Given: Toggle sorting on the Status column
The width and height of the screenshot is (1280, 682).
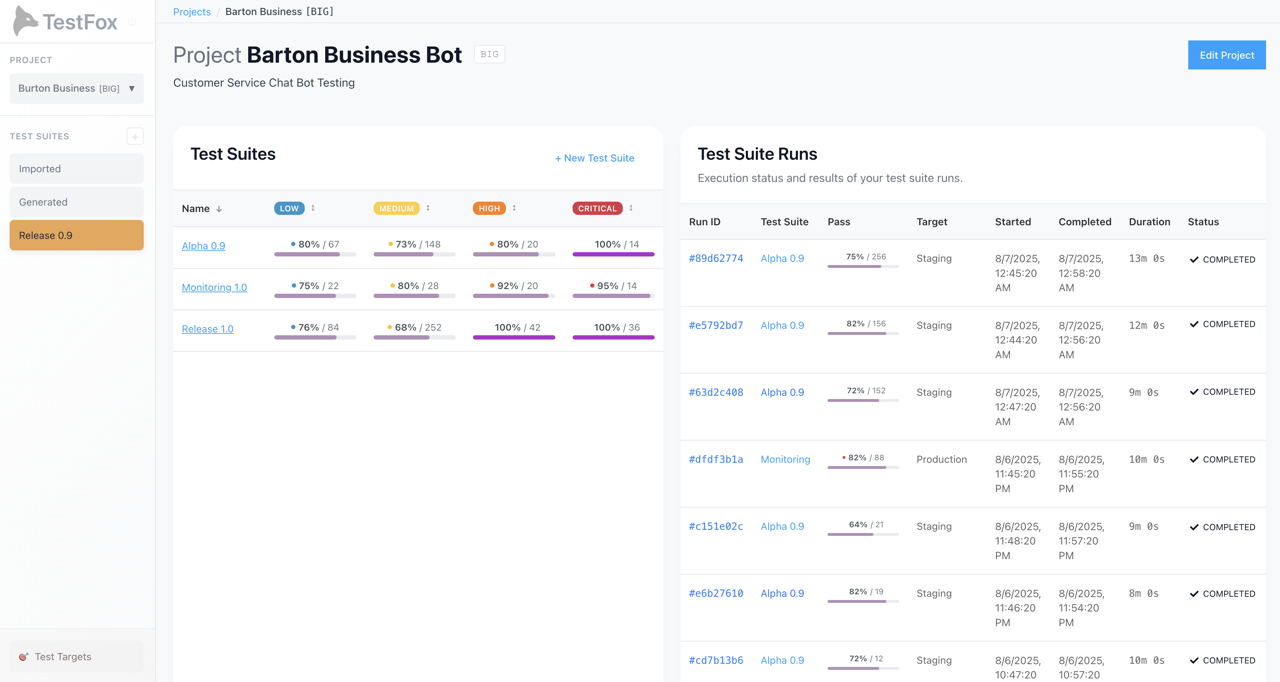Looking at the screenshot, I should (1202, 222).
